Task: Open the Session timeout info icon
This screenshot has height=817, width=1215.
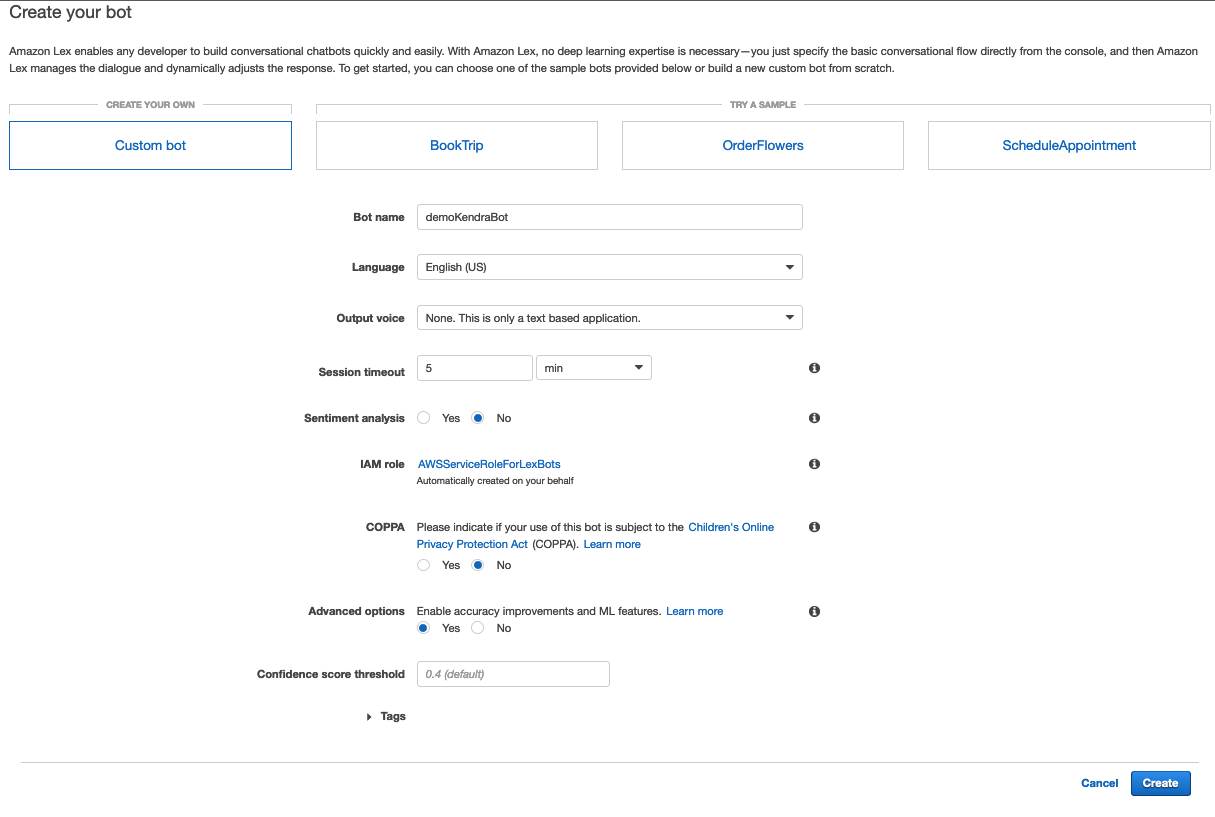Action: [814, 368]
